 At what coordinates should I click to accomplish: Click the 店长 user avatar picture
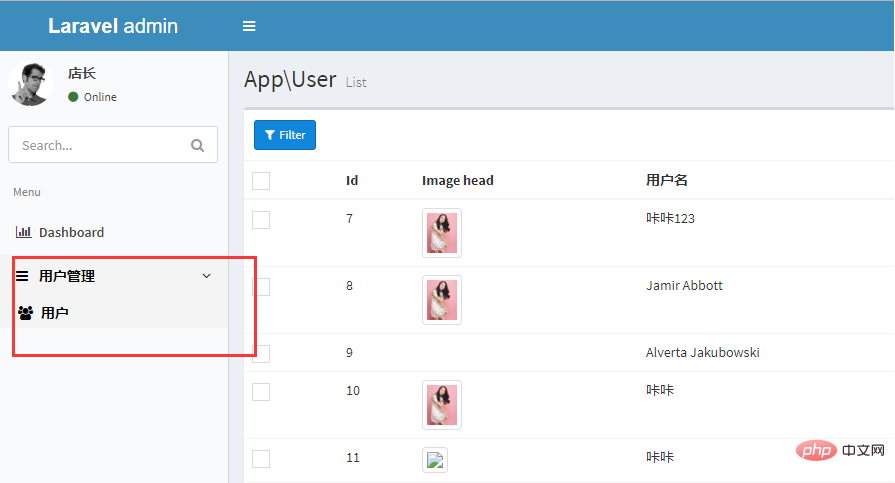pyautogui.click(x=30, y=84)
